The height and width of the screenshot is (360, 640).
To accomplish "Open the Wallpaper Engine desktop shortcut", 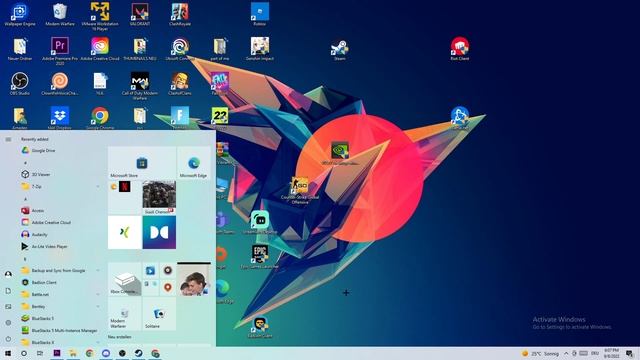I will coord(20,15).
